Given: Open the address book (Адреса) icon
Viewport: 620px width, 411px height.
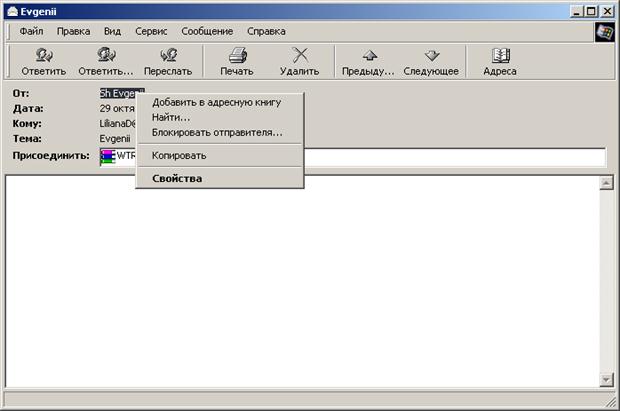Looking at the screenshot, I should coord(501,55).
